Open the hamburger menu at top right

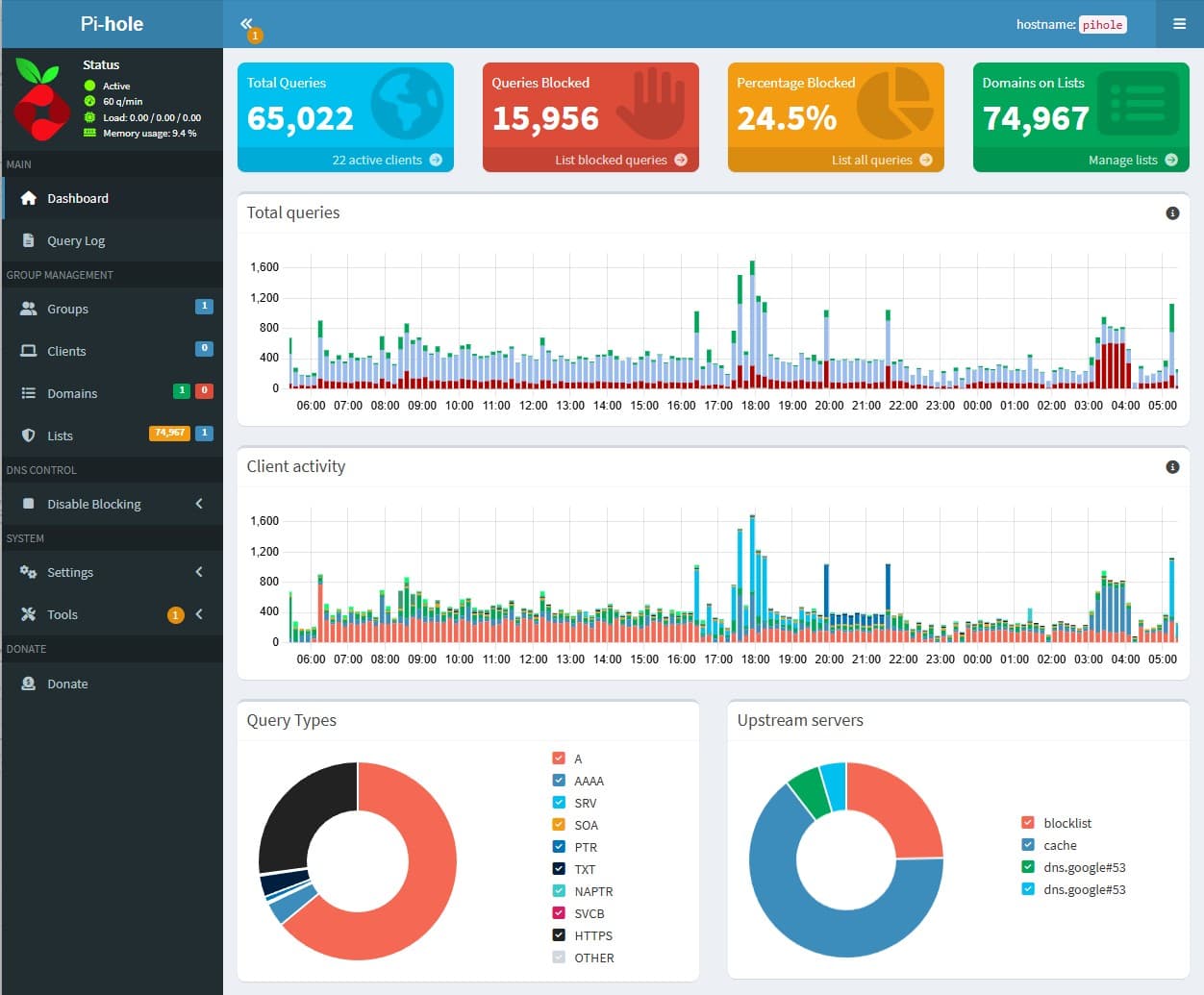tap(1181, 24)
